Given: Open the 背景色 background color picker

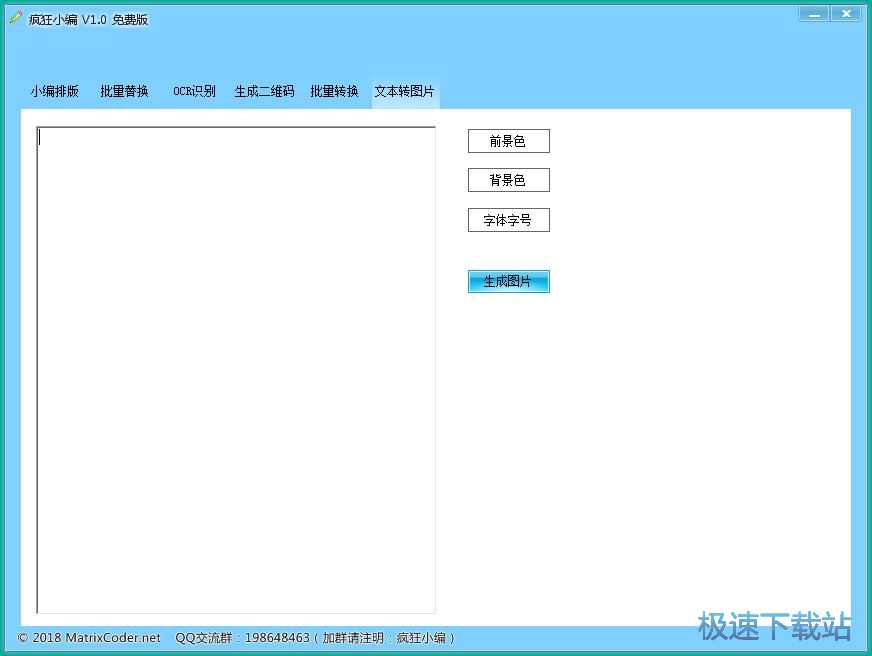Looking at the screenshot, I should point(508,180).
